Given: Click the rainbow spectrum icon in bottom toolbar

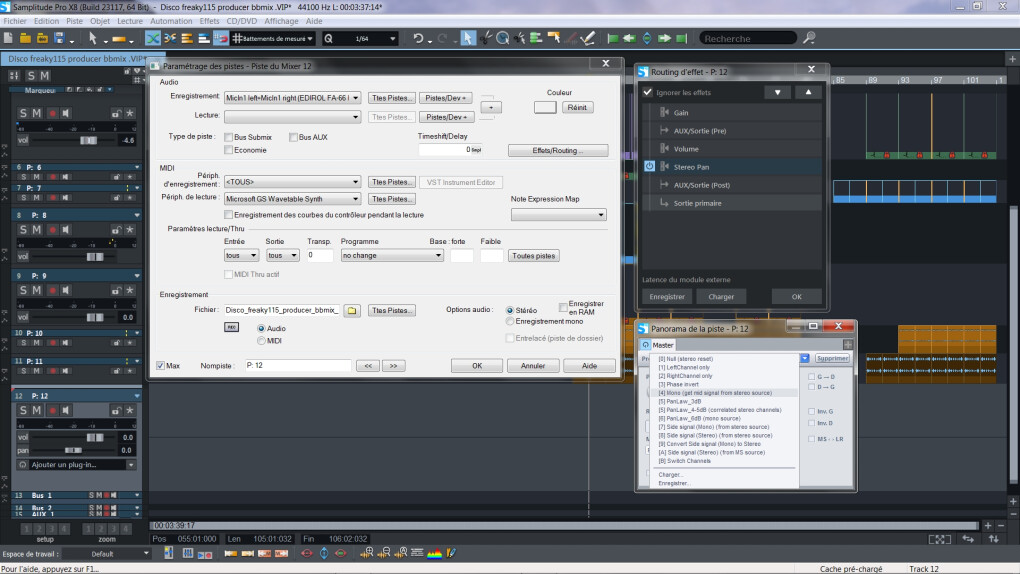Looking at the screenshot, I should [x=434, y=553].
